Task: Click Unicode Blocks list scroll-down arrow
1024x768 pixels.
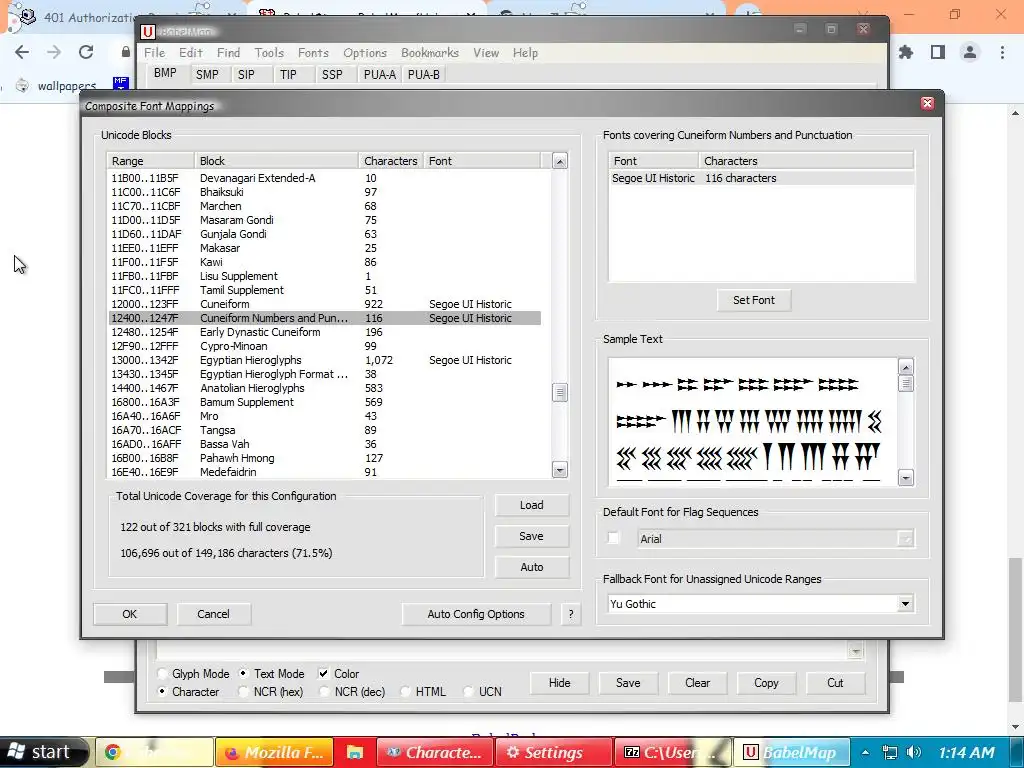Action: pyautogui.click(x=560, y=470)
